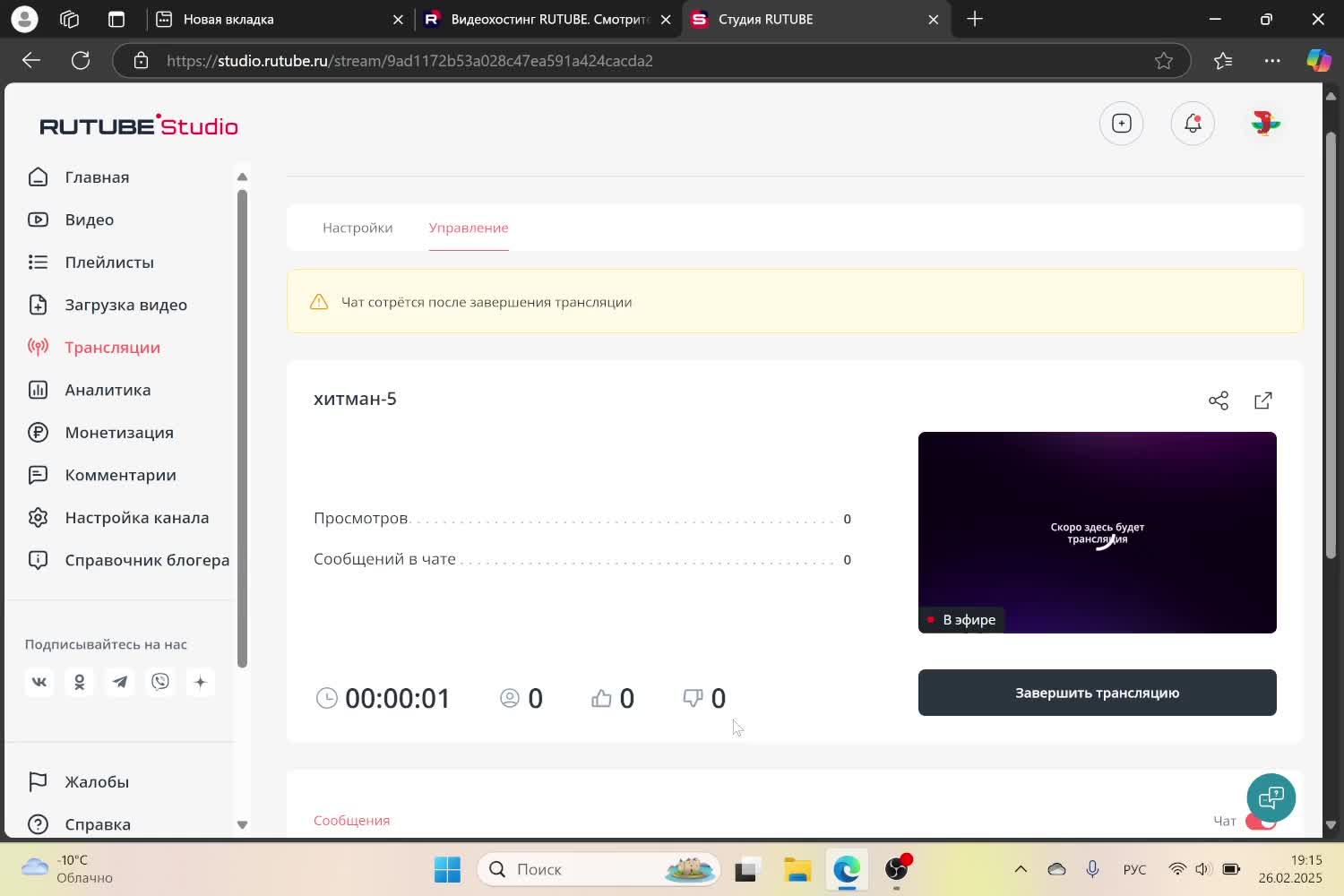Switch РУС input language indicator
Screen dimensions: 1344x896
coord(1134,869)
